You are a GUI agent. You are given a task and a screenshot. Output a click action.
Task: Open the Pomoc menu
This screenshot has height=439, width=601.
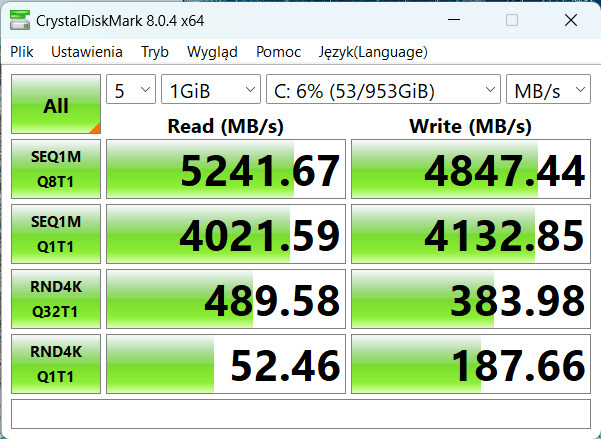click(278, 52)
